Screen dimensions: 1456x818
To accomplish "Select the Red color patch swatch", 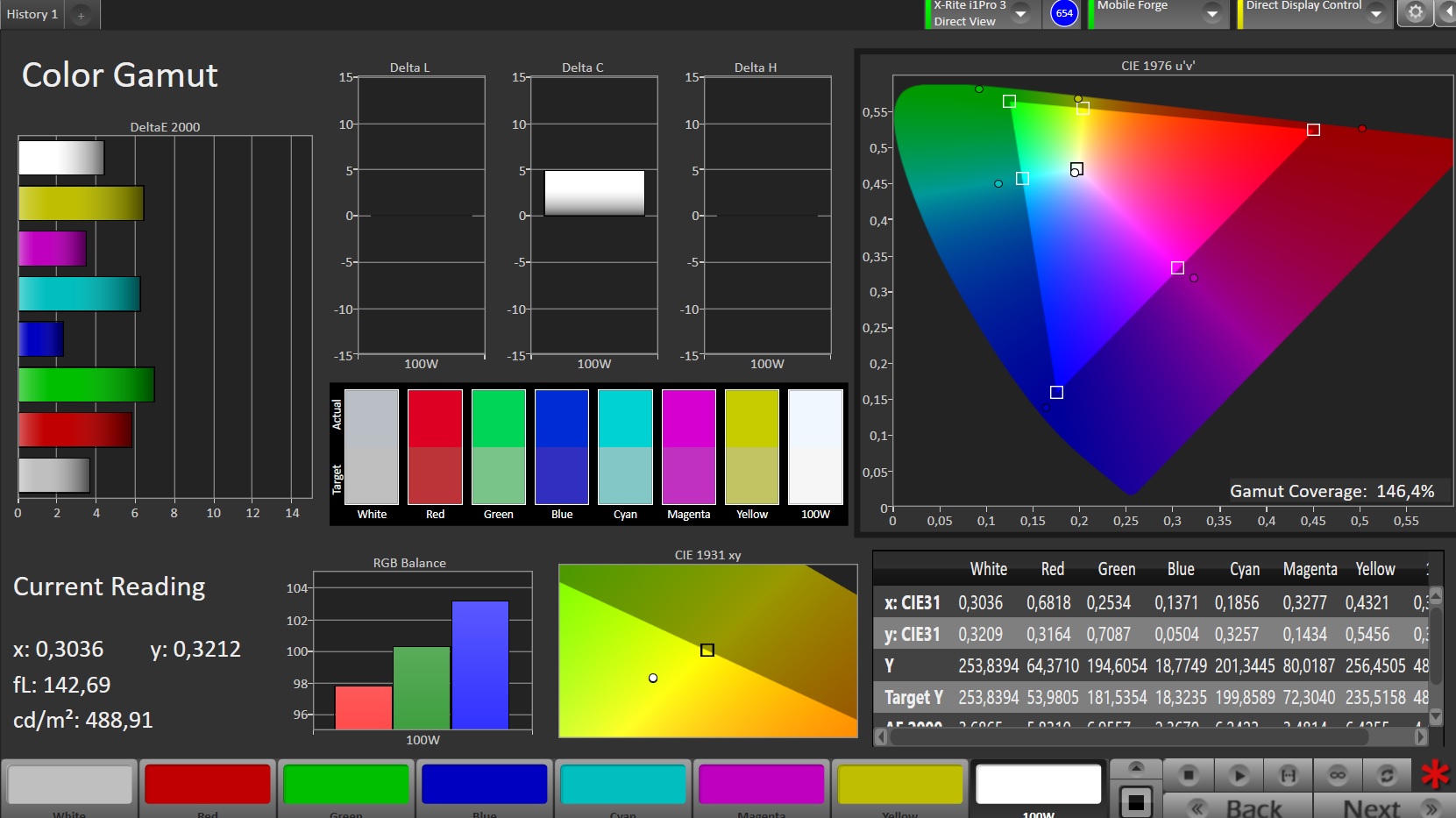I will [x=208, y=785].
